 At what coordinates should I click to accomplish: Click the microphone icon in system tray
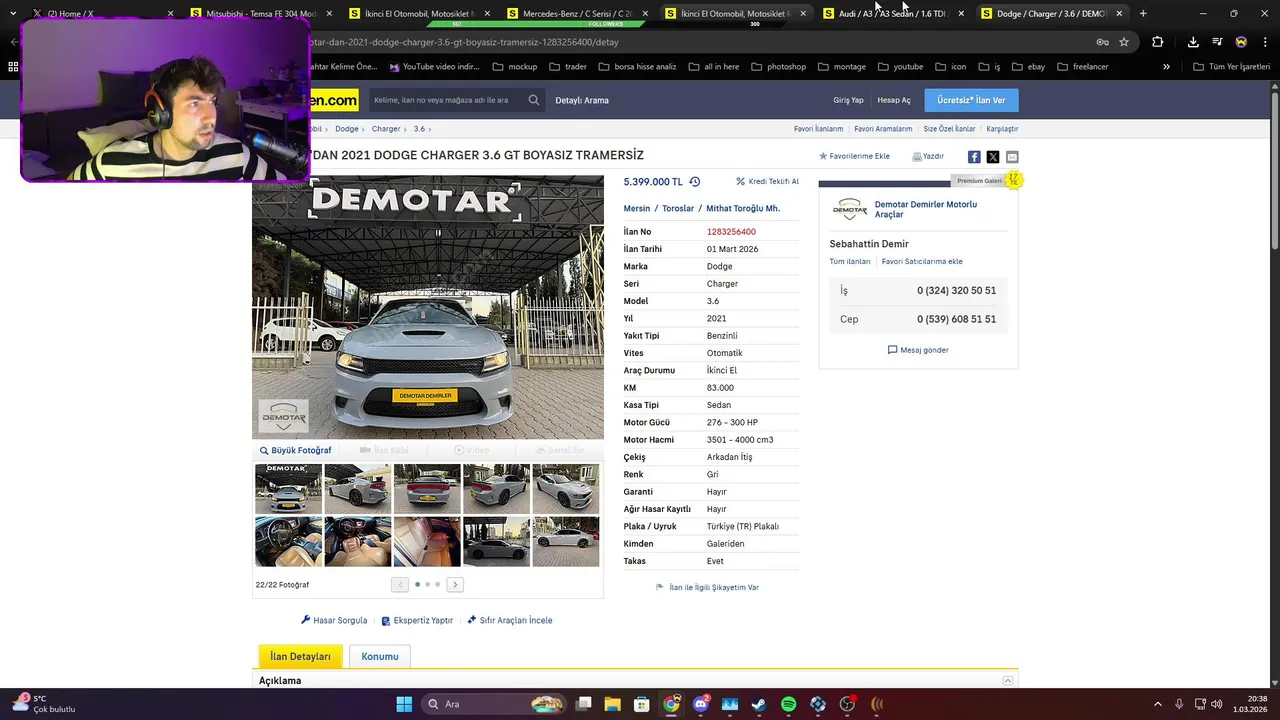pos(1179,704)
